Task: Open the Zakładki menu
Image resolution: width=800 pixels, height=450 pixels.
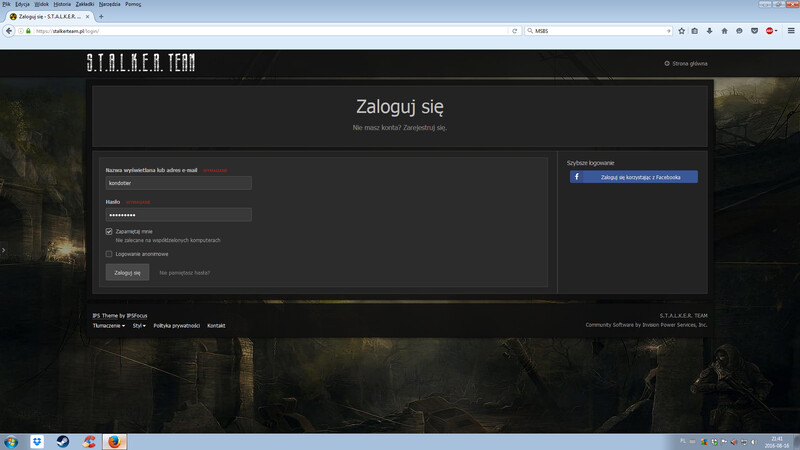Action: [x=85, y=4]
